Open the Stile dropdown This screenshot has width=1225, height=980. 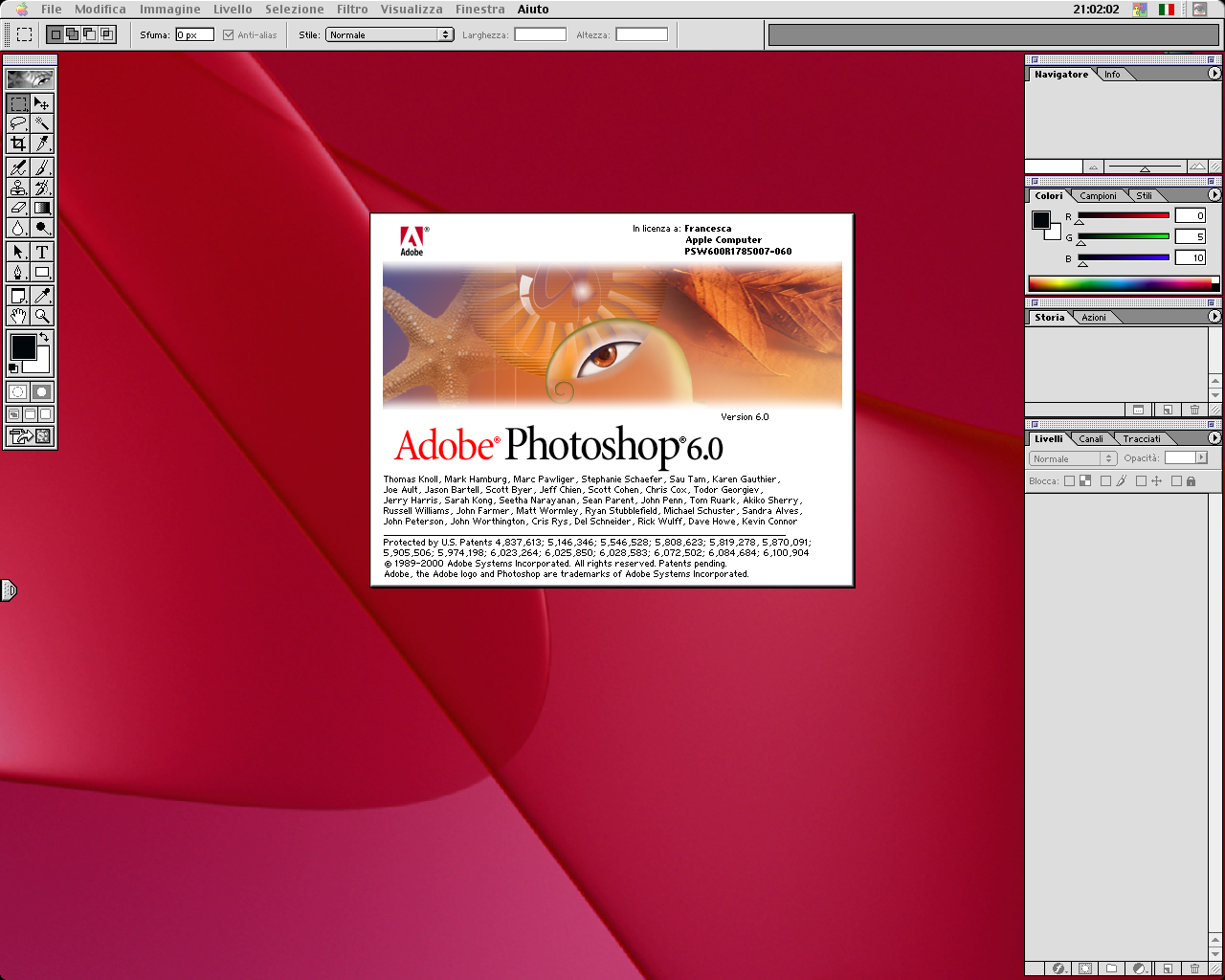coord(390,34)
